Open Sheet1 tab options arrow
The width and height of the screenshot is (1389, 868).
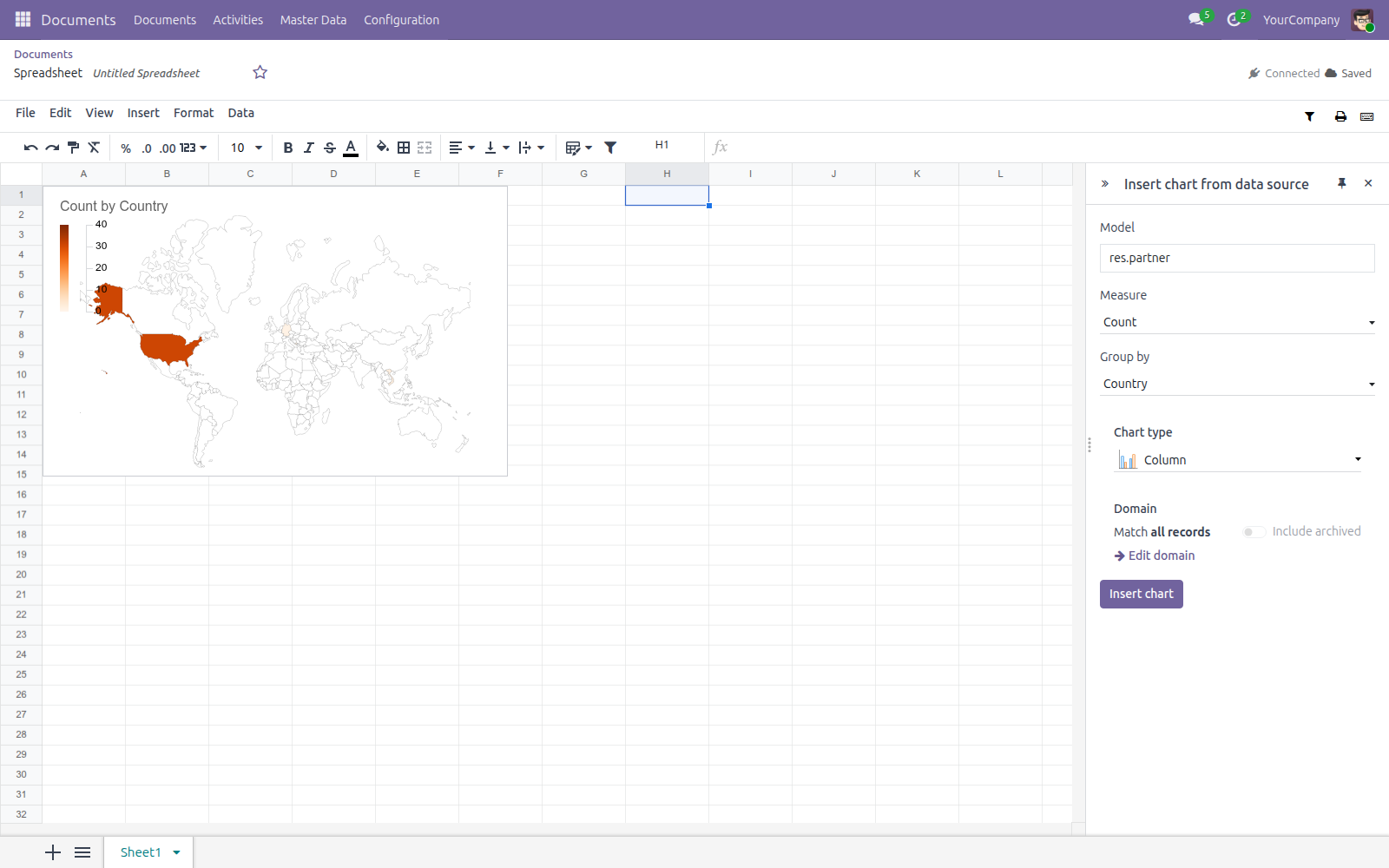[x=177, y=852]
